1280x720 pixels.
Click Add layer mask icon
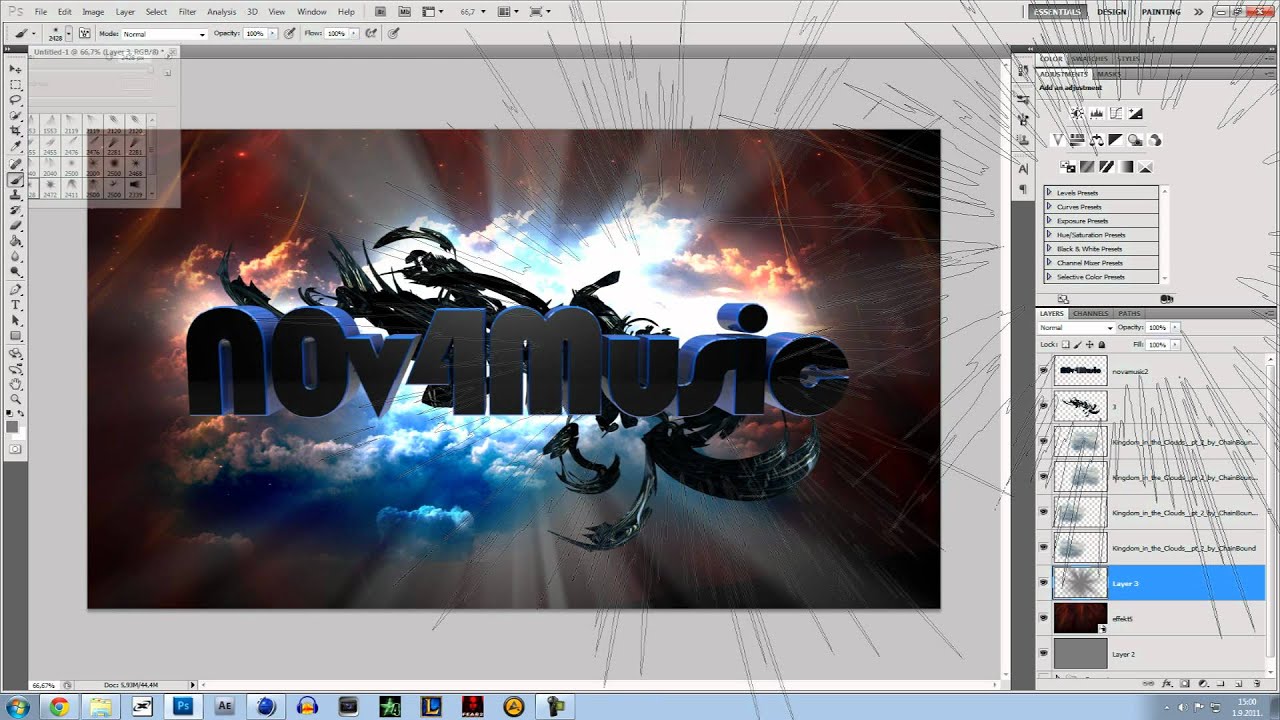tap(1185, 683)
